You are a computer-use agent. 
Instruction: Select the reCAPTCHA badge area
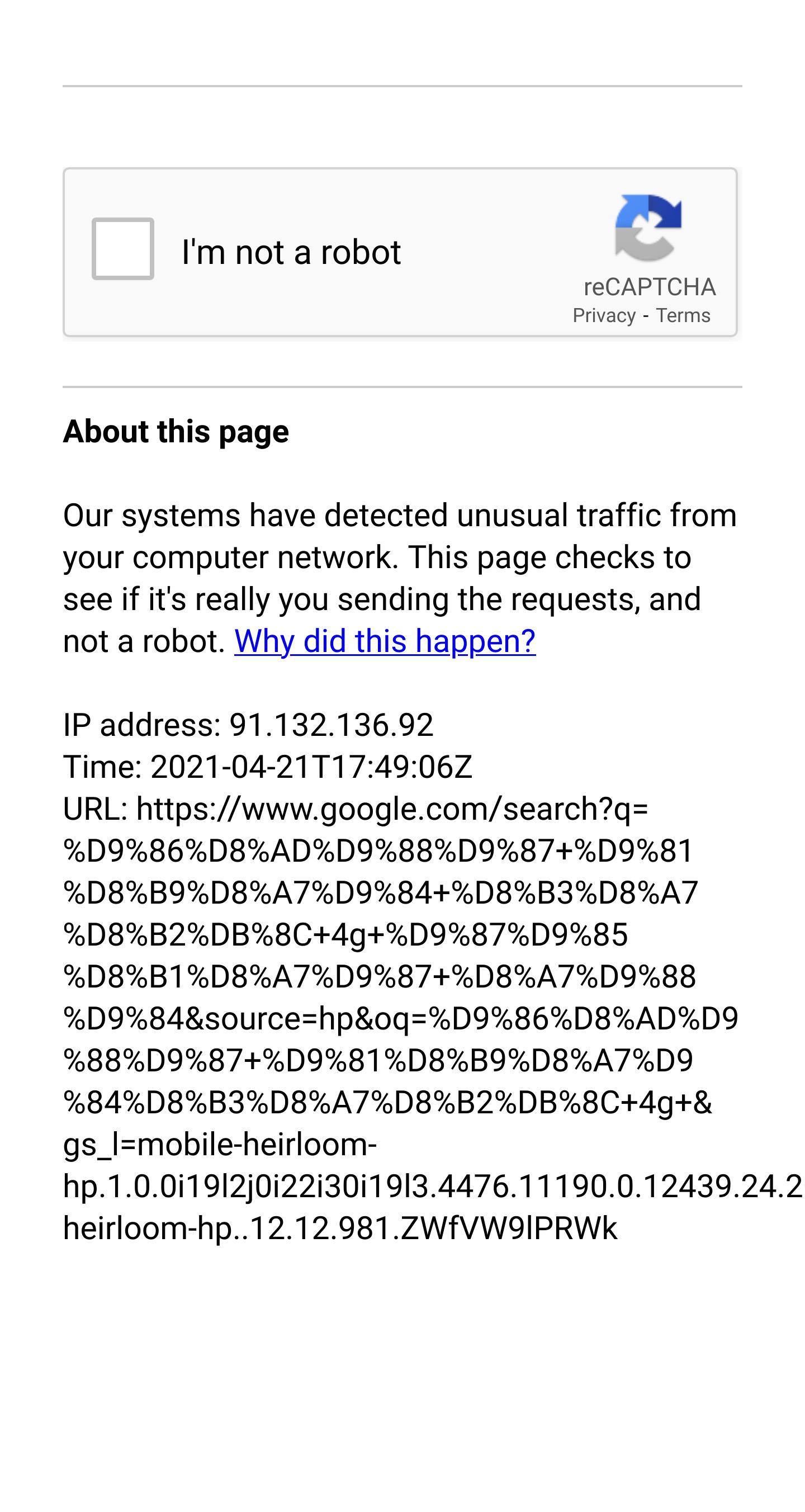point(647,258)
